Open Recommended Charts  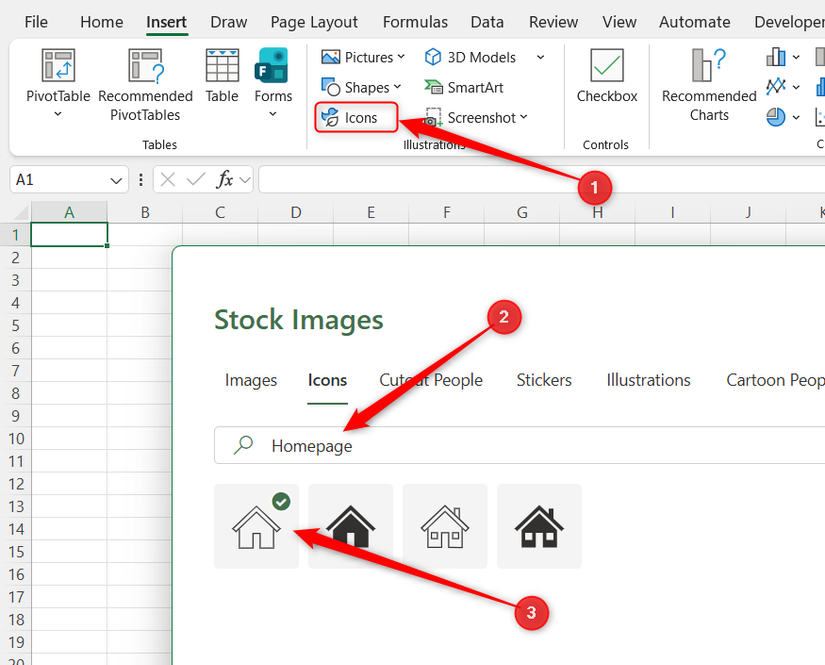[x=709, y=86]
